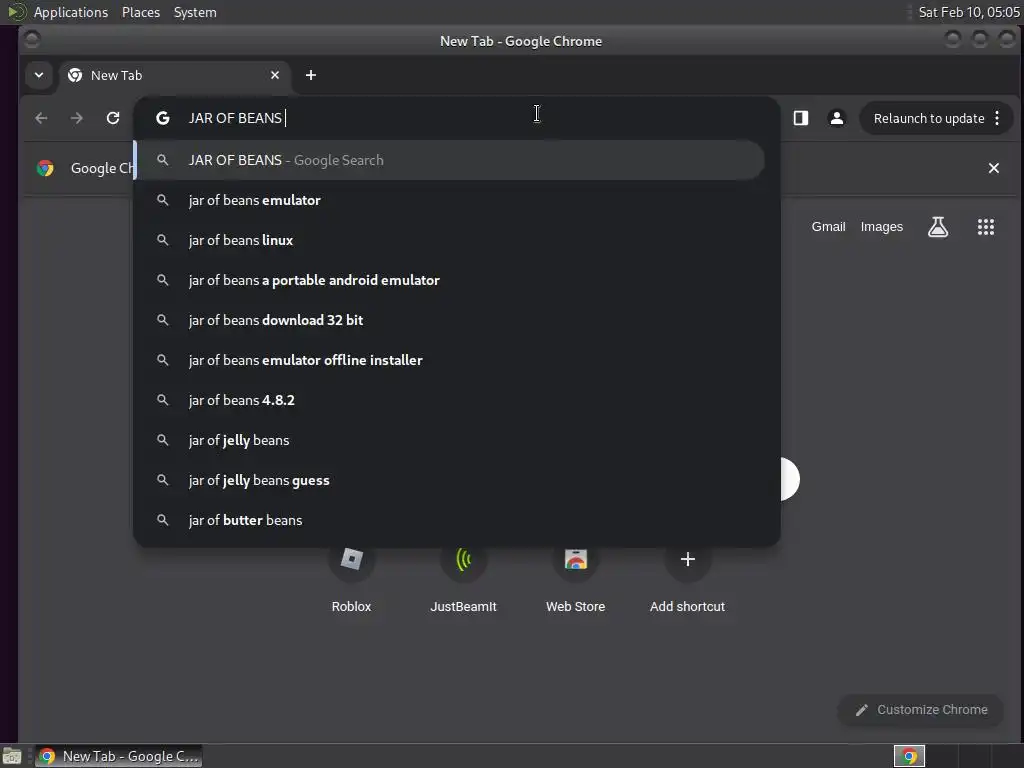Click Relaunch to update button

pos(929,118)
